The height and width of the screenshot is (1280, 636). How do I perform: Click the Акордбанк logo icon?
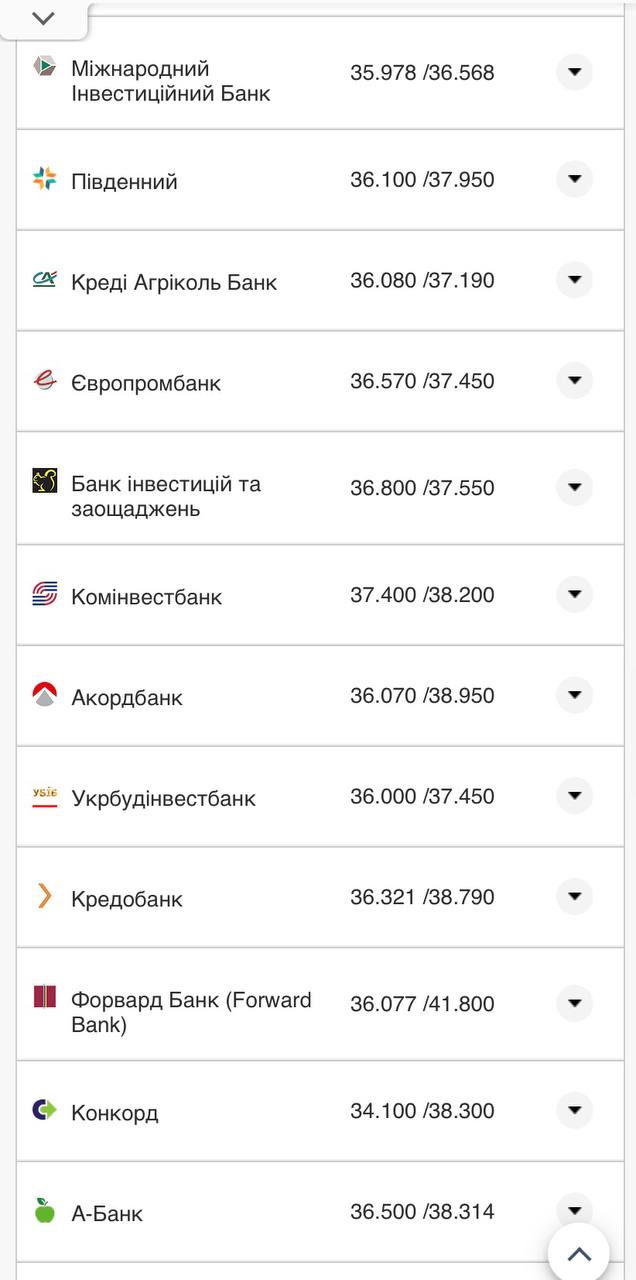coord(44,693)
